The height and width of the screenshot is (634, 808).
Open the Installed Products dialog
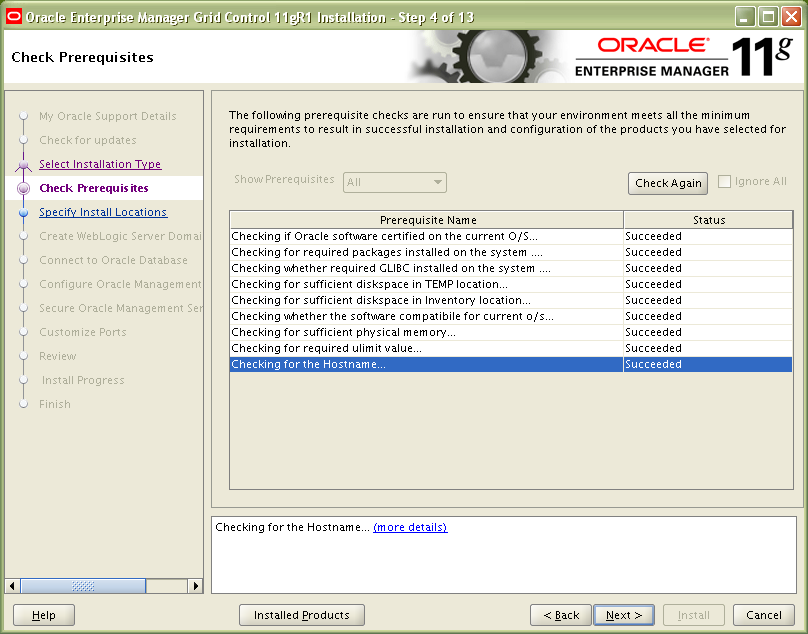click(x=301, y=615)
